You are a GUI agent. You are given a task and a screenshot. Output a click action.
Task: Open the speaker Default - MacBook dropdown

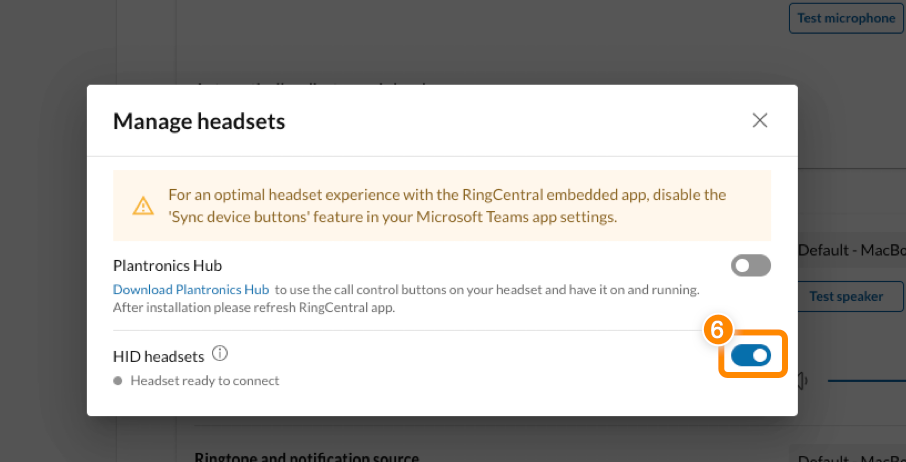852,250
